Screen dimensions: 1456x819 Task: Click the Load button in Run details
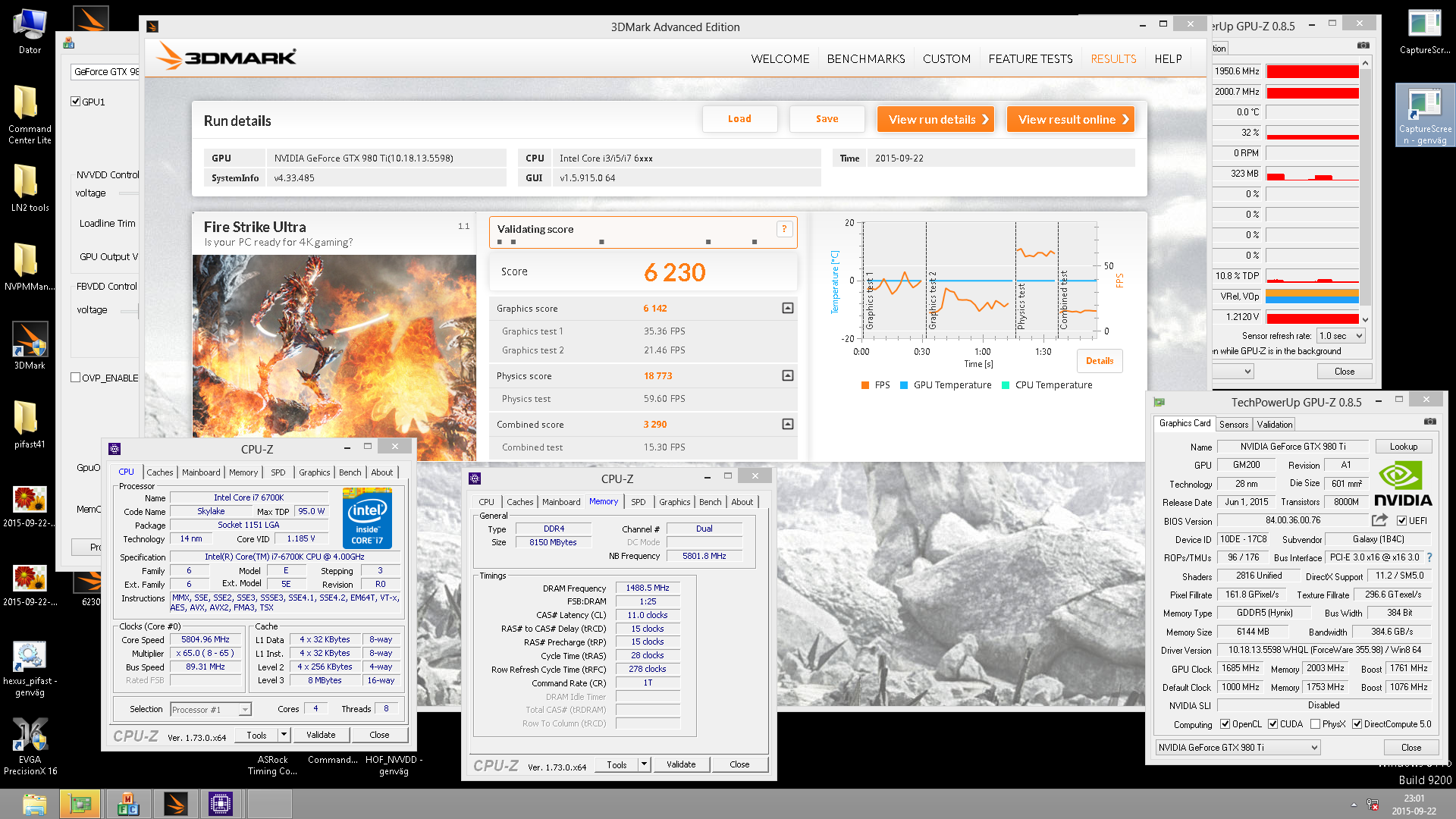pyautogui.click(x=739, y=119)
